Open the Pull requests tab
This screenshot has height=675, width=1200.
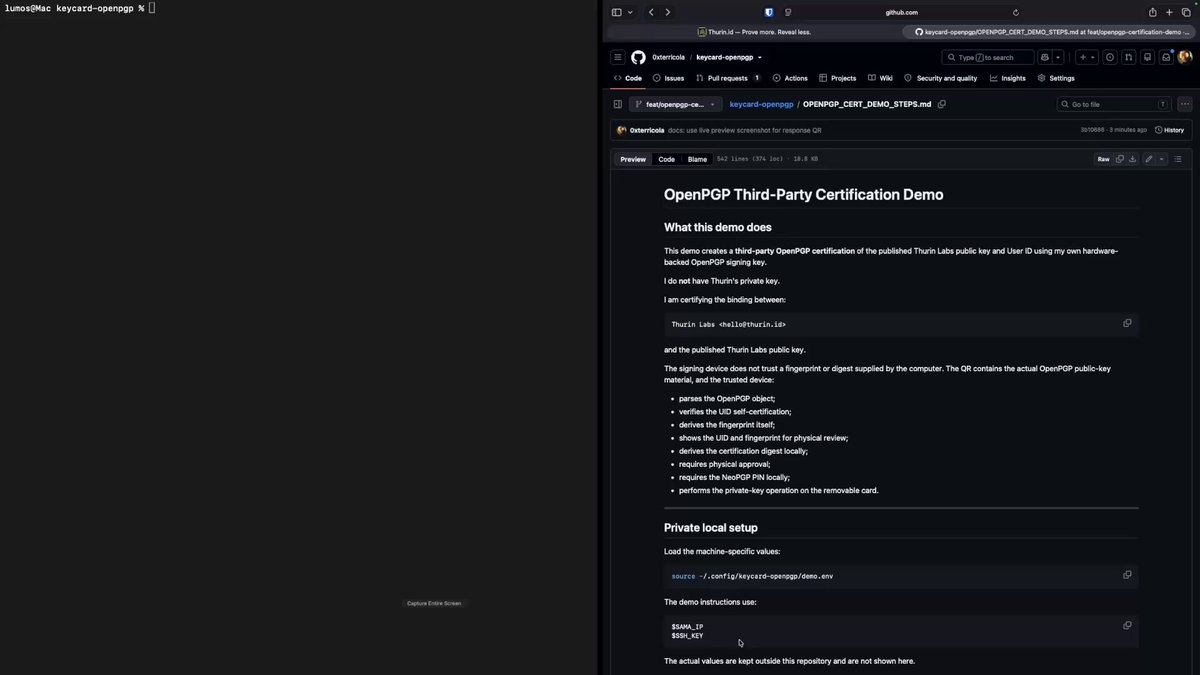click(x=728, y=78)
